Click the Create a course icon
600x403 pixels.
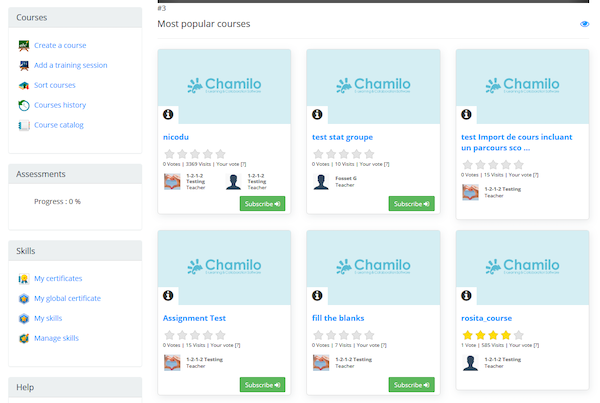tap(24, 46)
